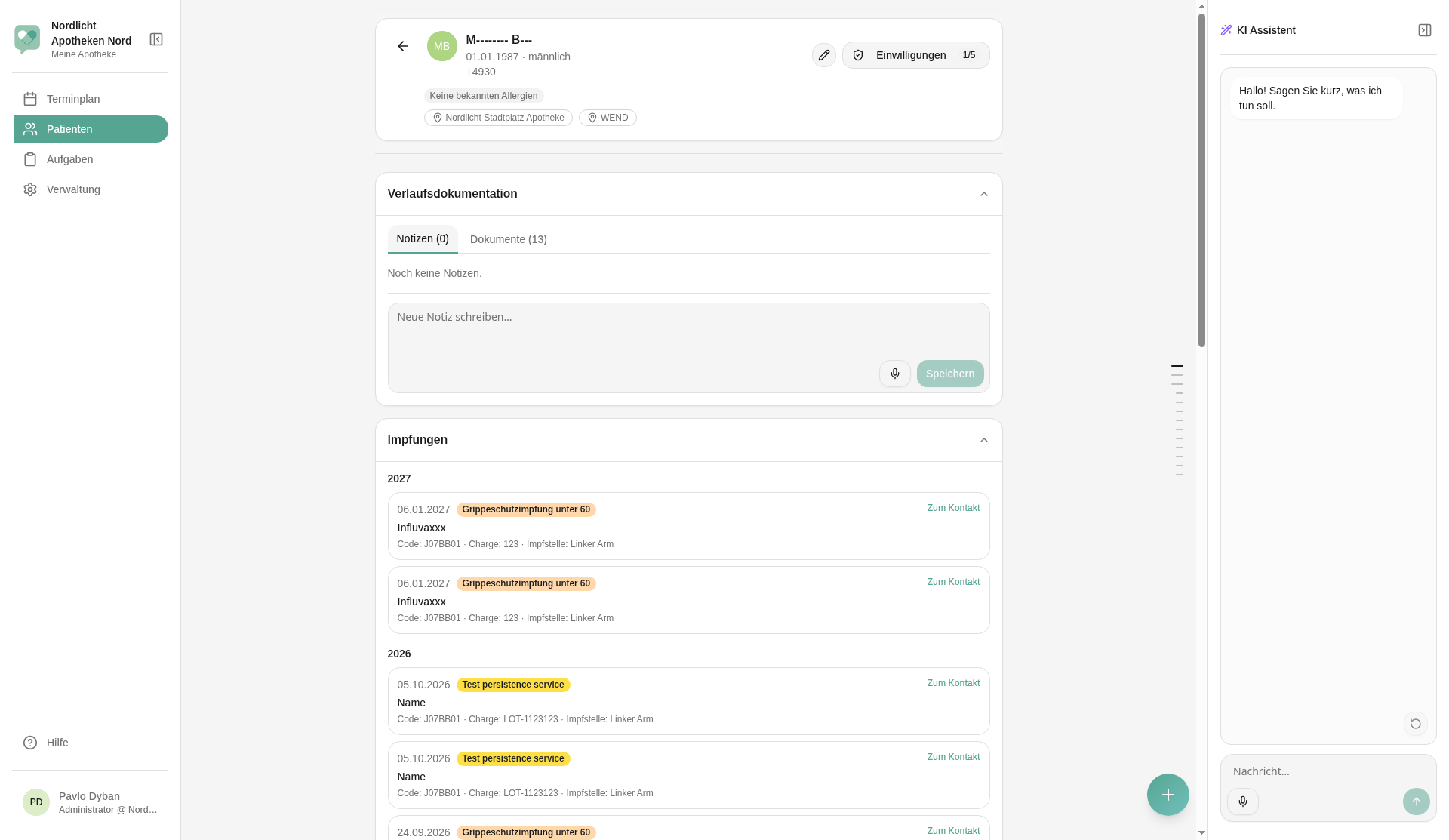
Task: Click the WEND location tag
Action: point(608,118)
